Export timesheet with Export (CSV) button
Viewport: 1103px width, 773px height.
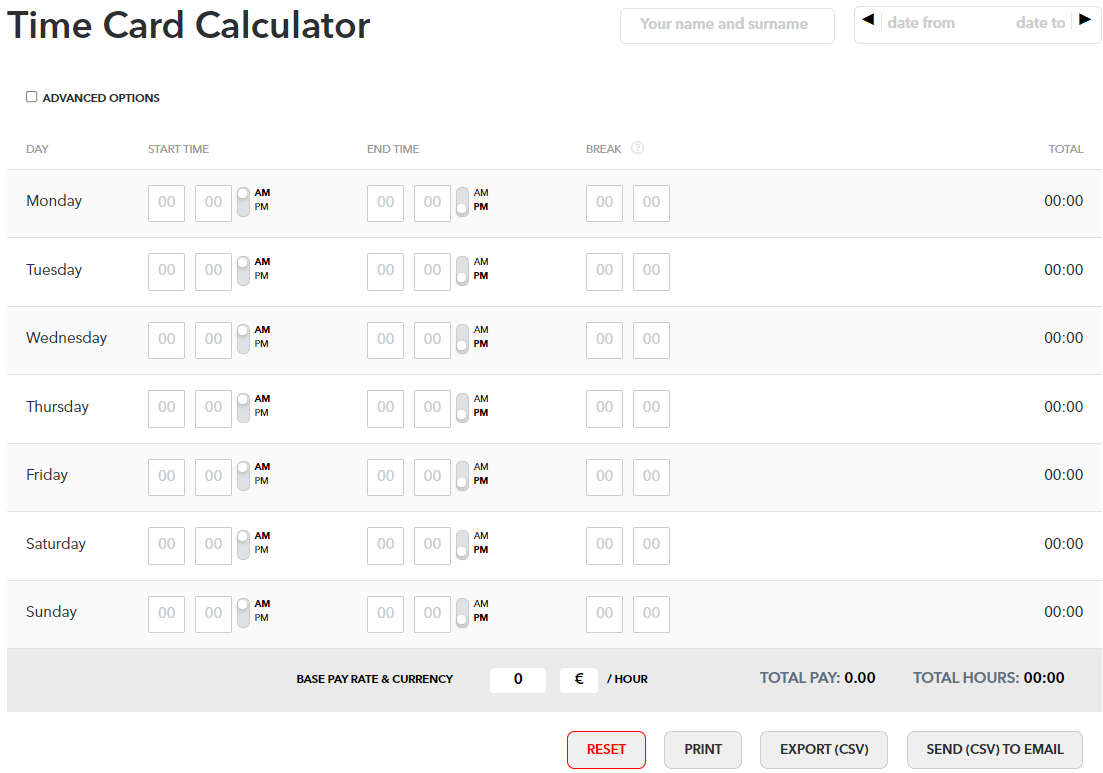[x=823, y=749]
